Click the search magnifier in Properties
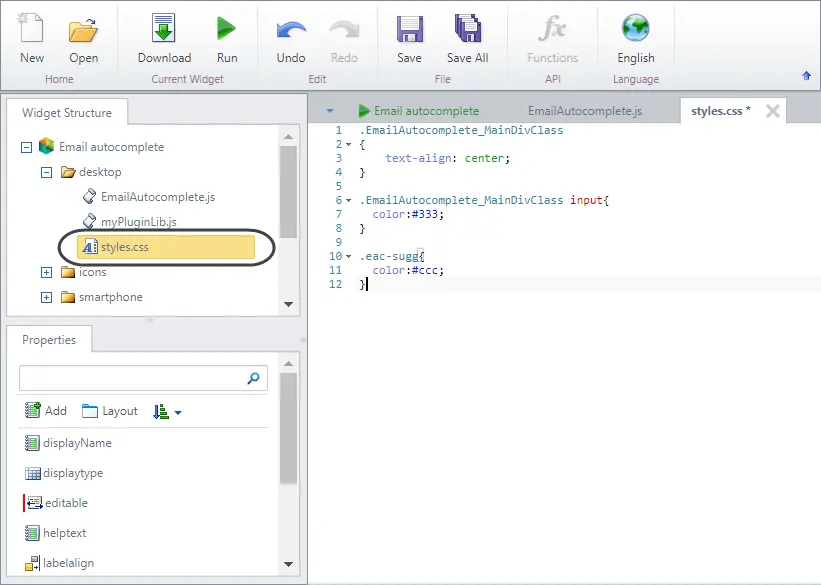The height and width of the screenshot is (585, 821). (x=253, y=378)
